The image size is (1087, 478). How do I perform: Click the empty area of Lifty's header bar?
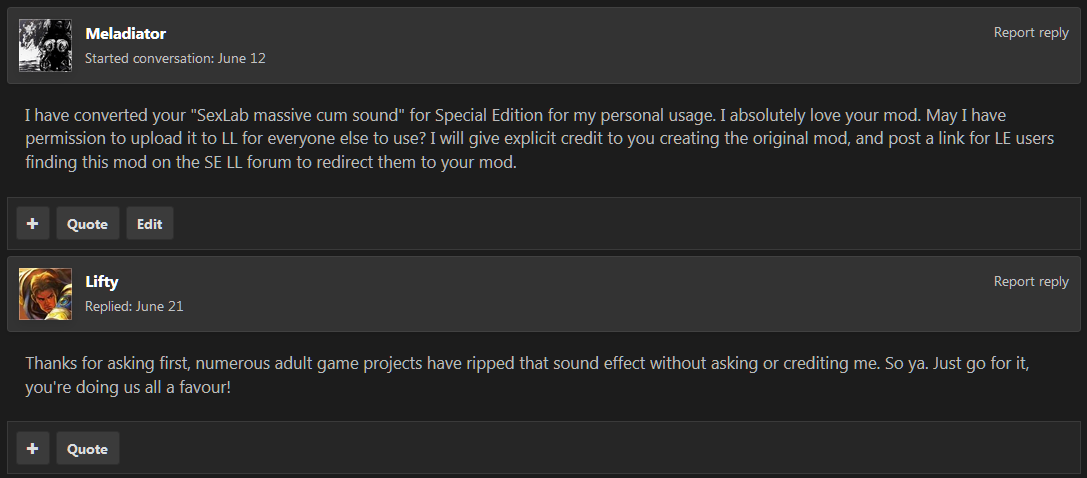tap(589, 294)
